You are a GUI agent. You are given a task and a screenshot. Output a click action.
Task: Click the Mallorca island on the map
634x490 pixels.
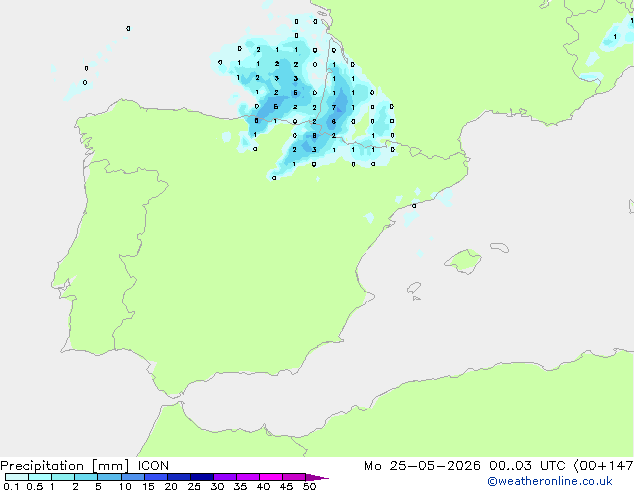point(463,261)
